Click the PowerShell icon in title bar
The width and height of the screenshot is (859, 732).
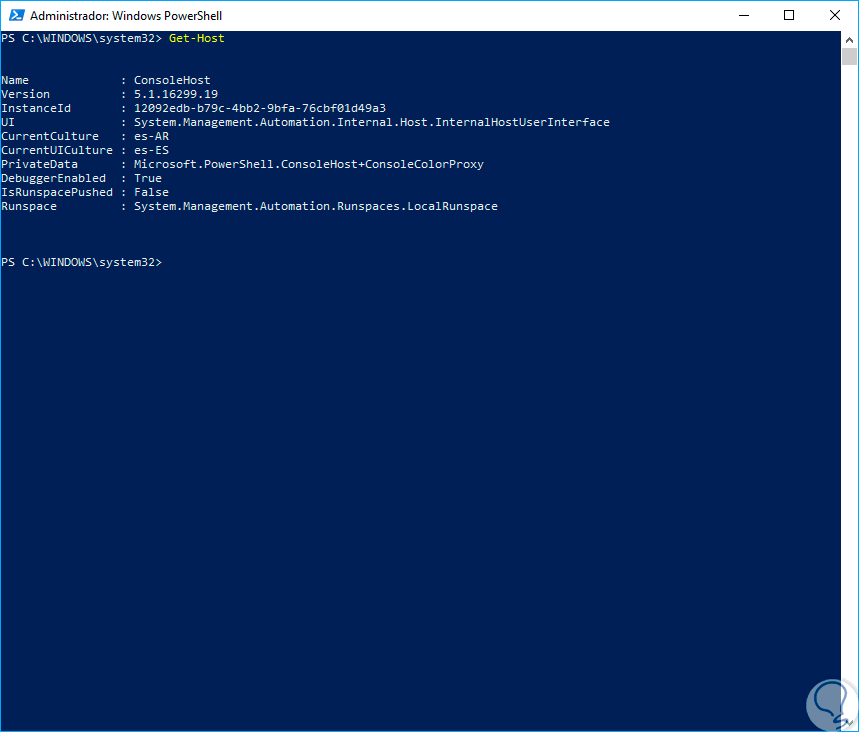pos(16,15)
